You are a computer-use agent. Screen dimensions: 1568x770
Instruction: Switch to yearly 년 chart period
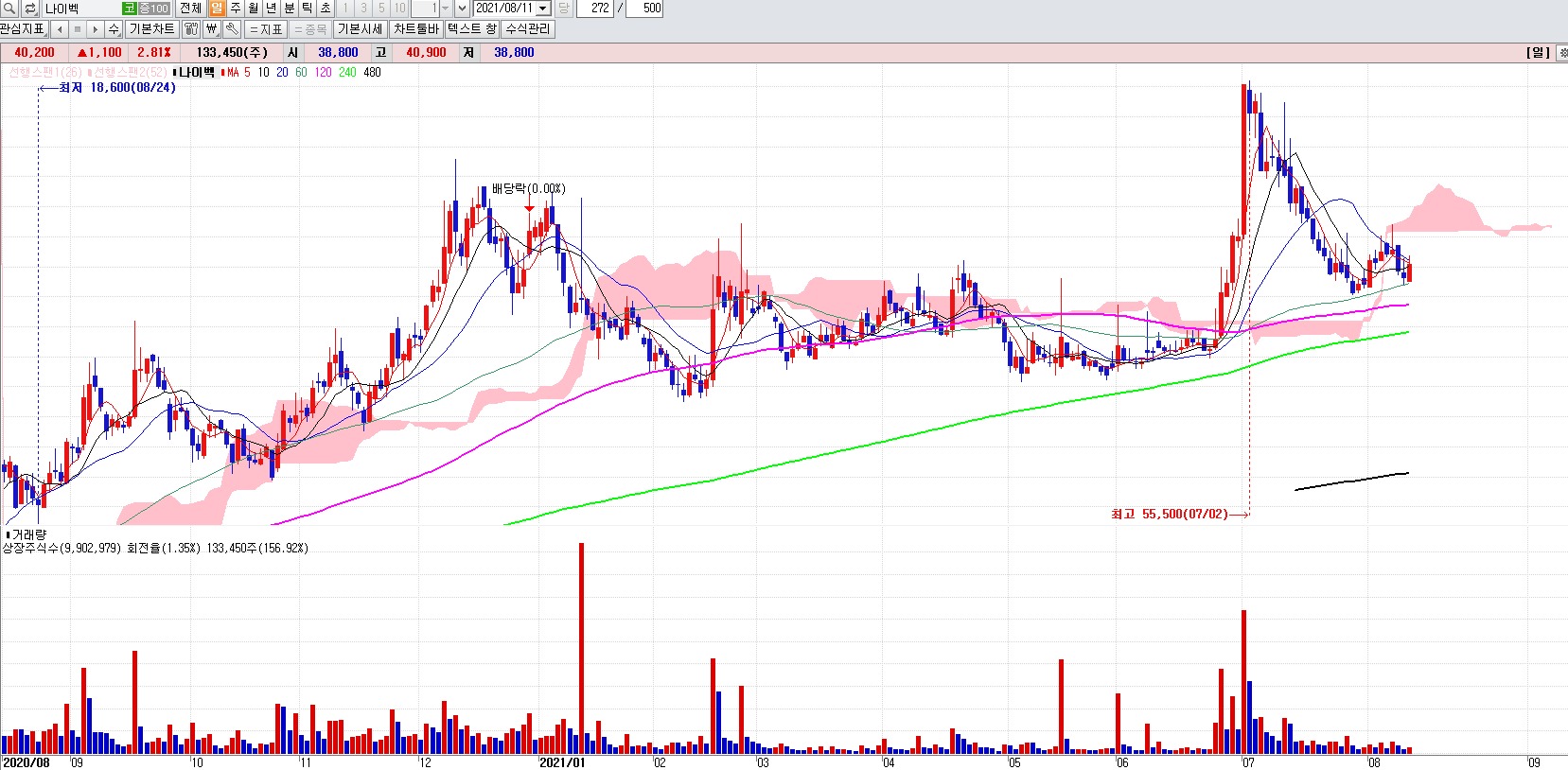(272, 8)
